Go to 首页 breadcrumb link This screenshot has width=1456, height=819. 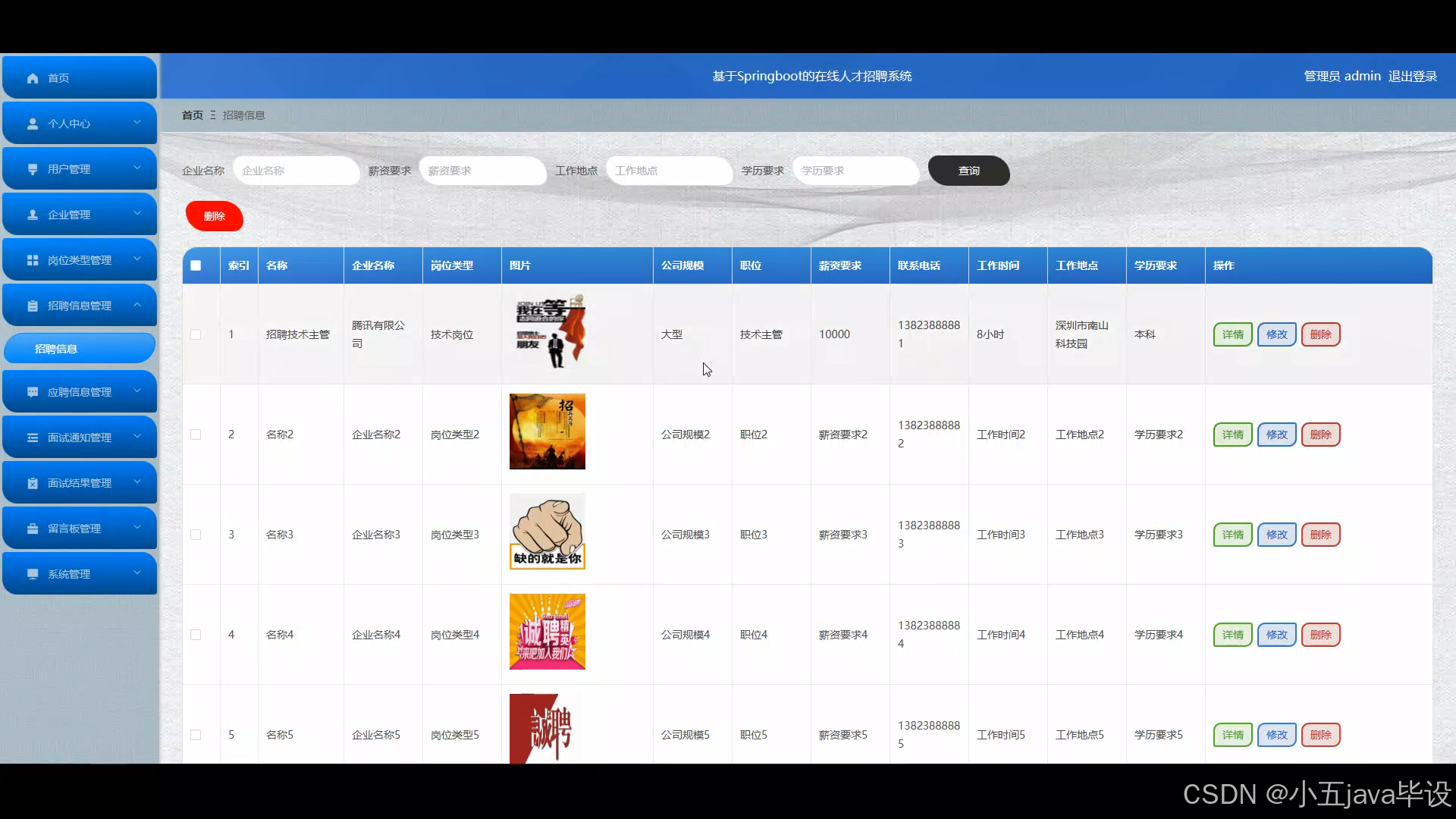(x=193, y=115)
